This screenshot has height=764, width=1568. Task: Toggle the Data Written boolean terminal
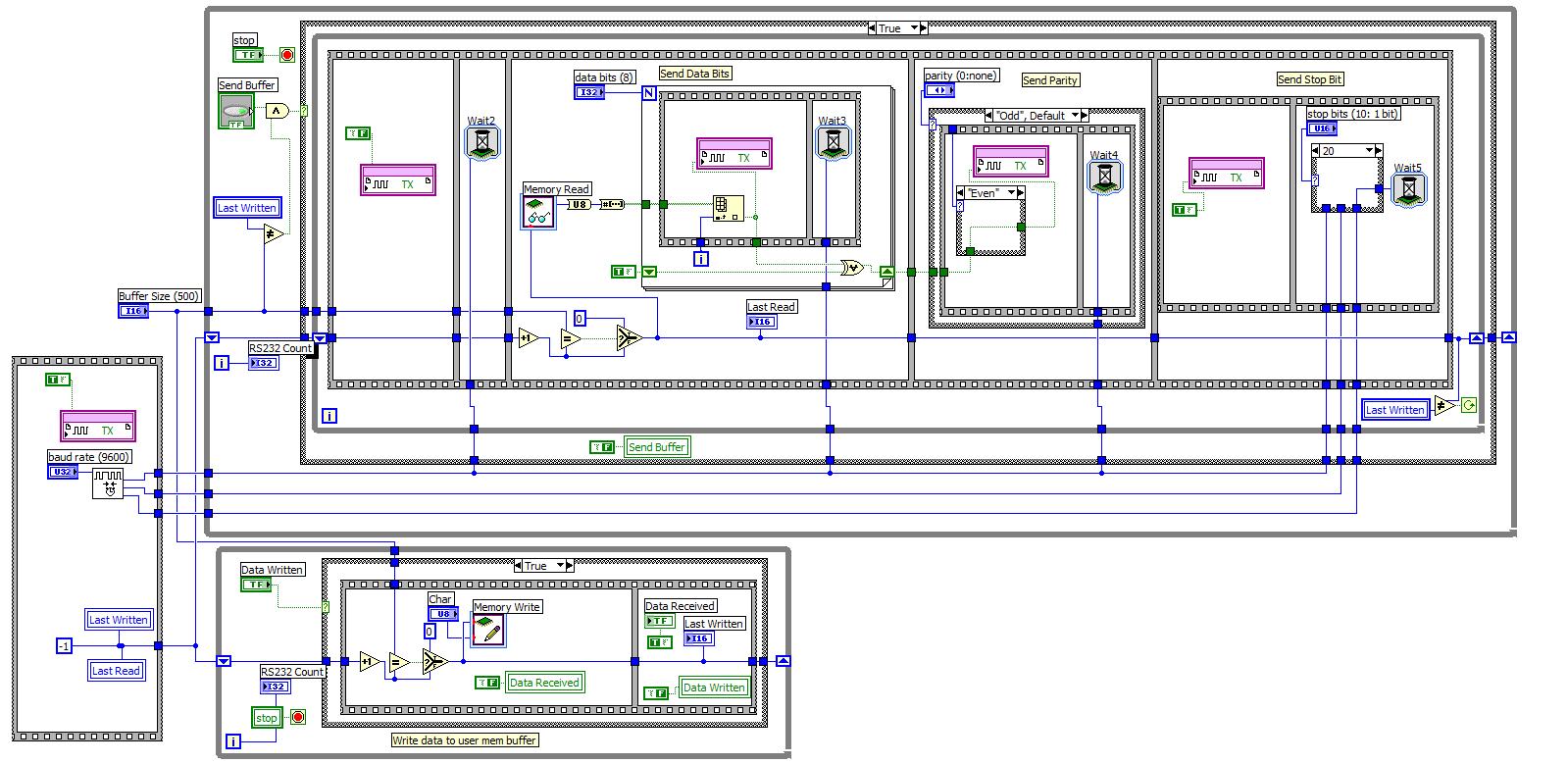point(256,585)
